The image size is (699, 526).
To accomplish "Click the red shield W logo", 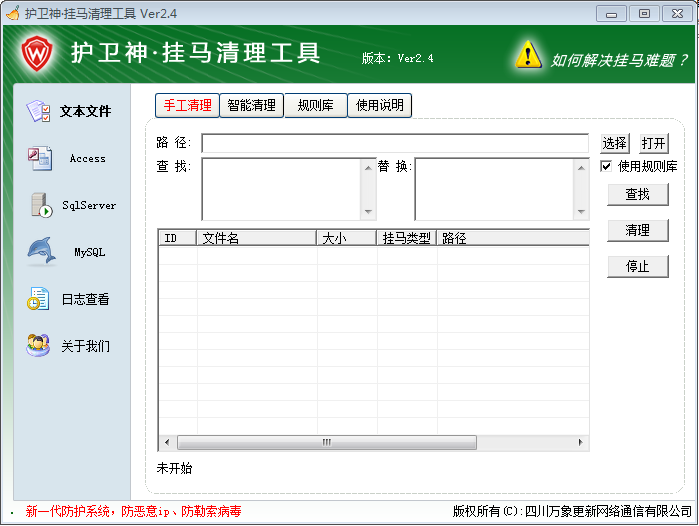I will [x=37, y=53].
